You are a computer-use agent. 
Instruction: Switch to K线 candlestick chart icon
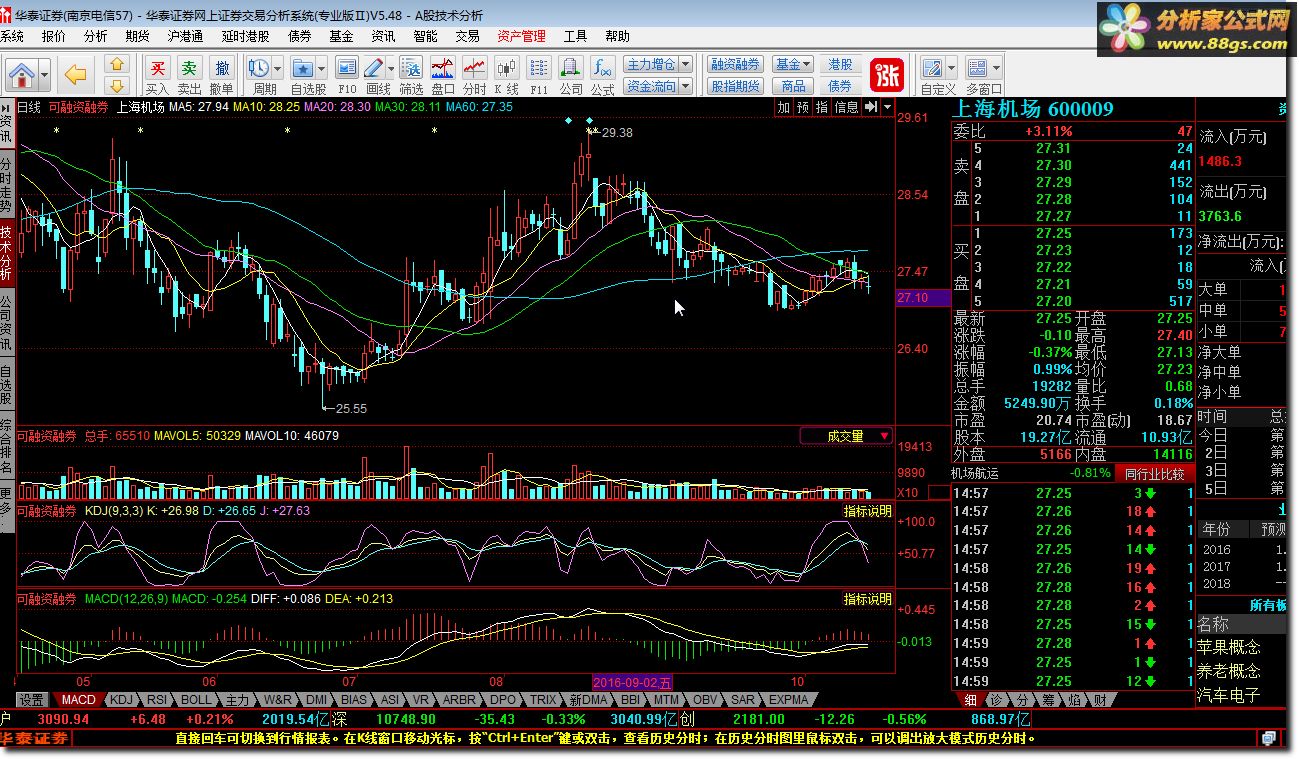click(x=507, y=68)
